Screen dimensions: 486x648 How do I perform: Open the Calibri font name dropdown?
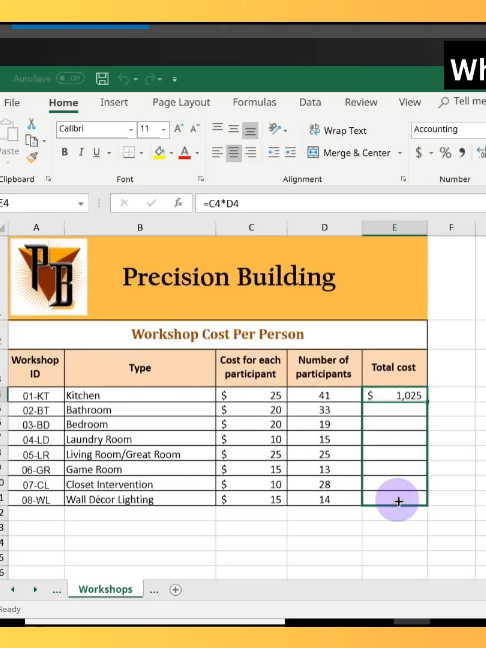coord(131,130)
